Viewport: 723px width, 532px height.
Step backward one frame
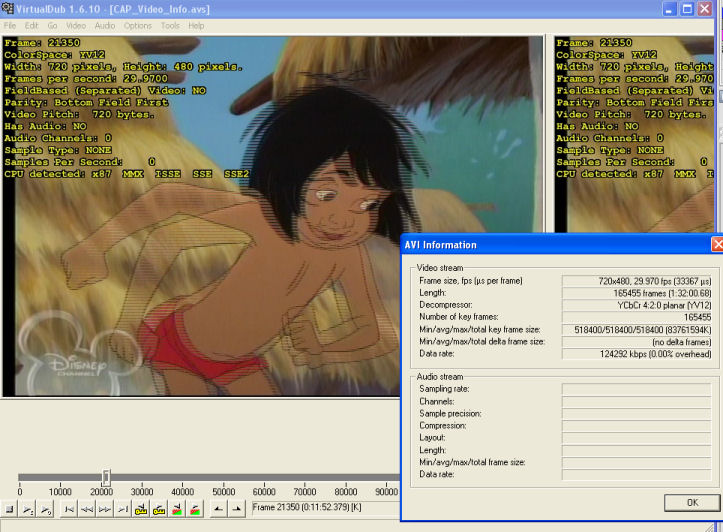coord(87,509)
